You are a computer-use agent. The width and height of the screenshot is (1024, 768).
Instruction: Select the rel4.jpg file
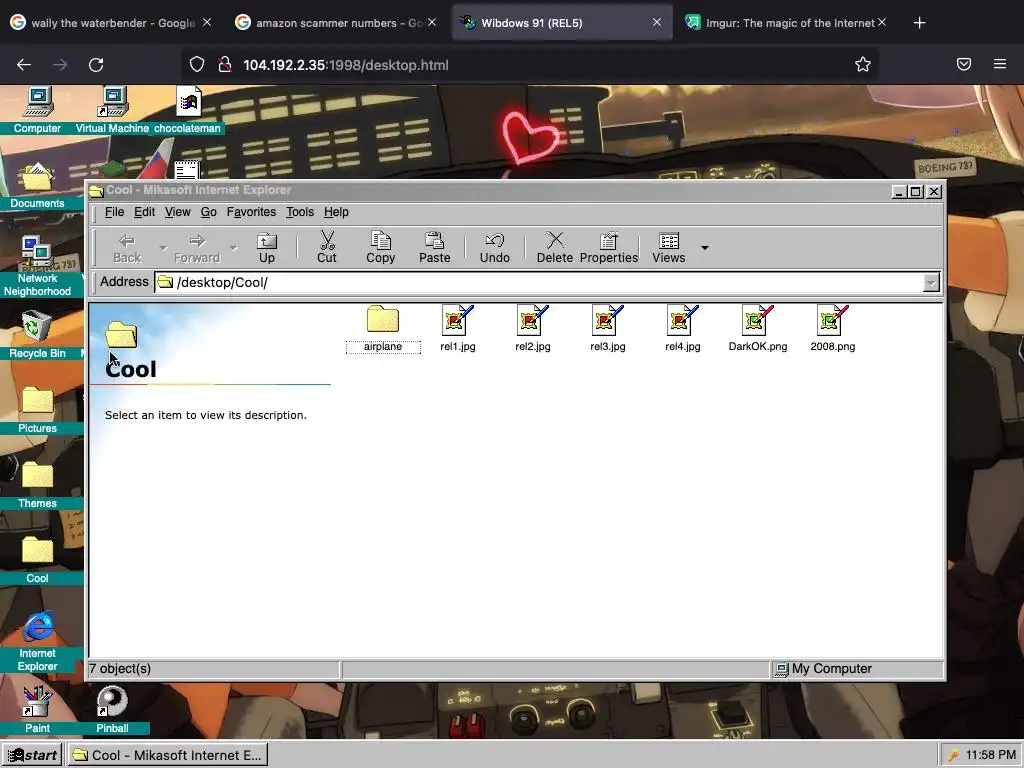(x=683, y=328)
